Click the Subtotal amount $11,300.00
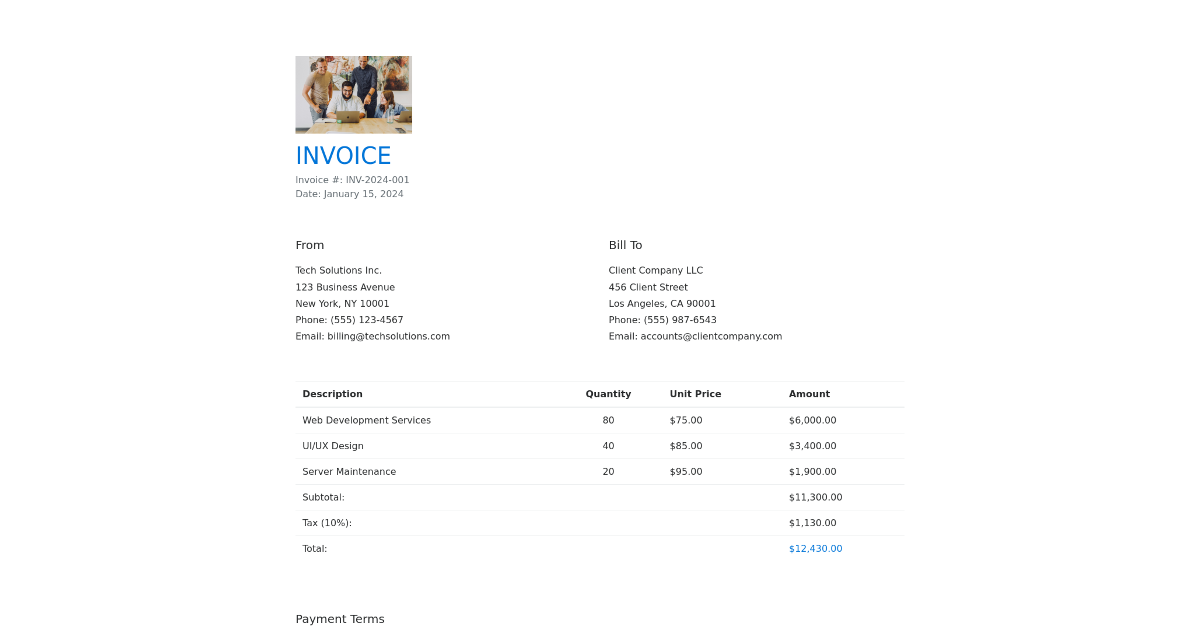 815,497
